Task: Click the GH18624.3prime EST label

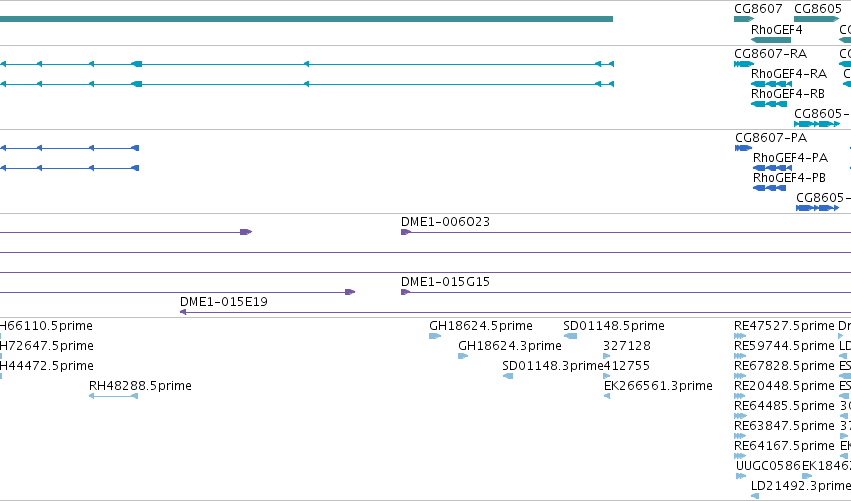Action: (x=510, y=346)
